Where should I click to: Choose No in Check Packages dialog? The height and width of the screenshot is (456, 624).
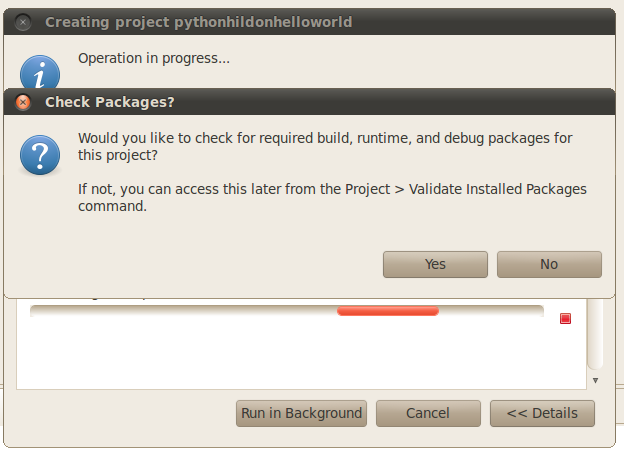(x=549, y=264)
